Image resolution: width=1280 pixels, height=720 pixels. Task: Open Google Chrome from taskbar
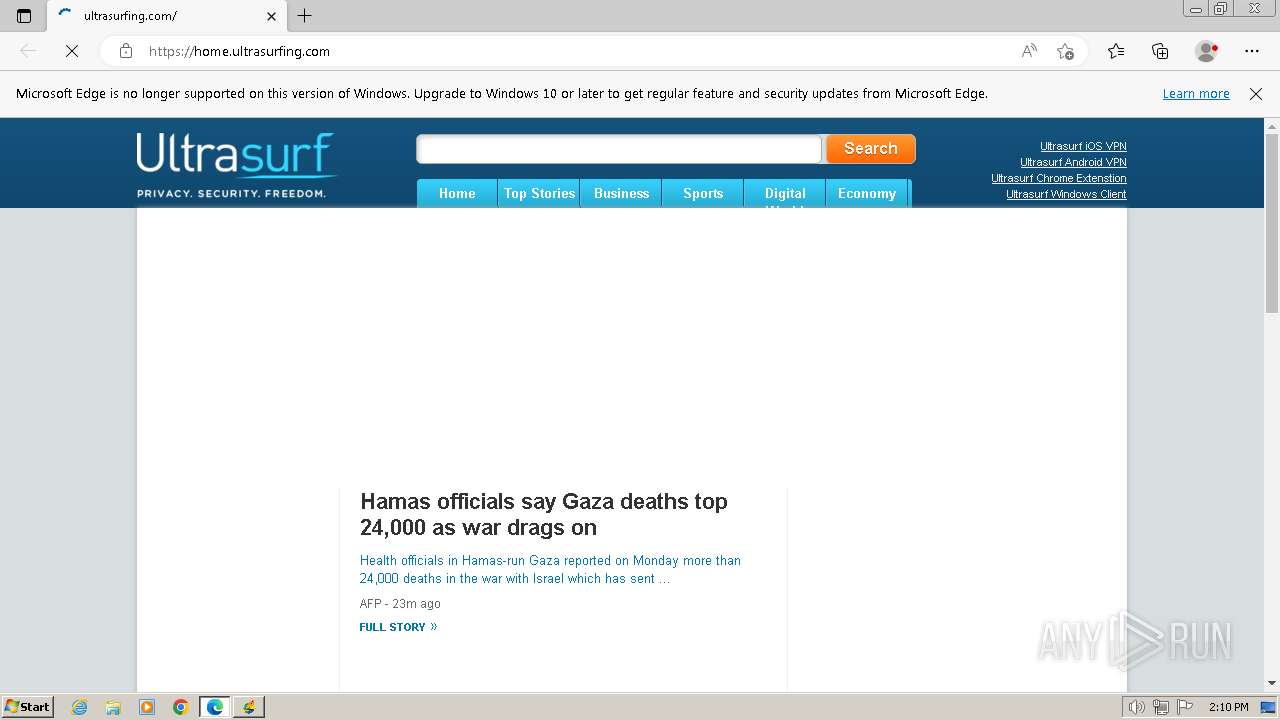coord(181,707)
